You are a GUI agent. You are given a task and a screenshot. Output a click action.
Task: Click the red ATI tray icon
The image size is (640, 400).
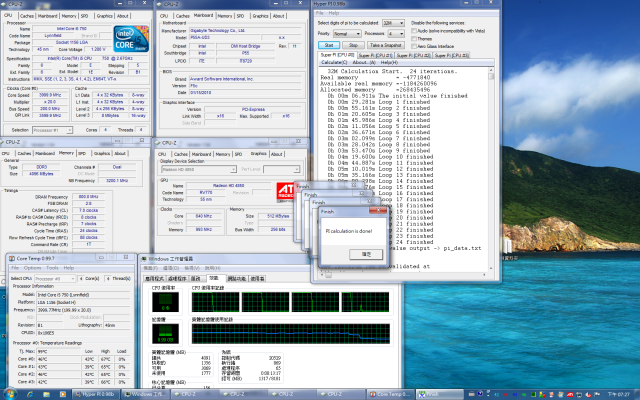click(569, 395)
